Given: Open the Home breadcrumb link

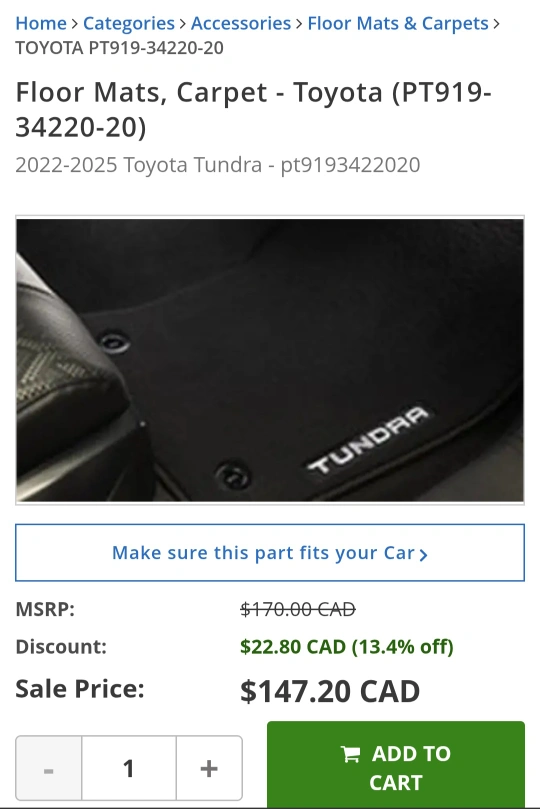Looking at the screenshot, I should click(x=41, y=23).
